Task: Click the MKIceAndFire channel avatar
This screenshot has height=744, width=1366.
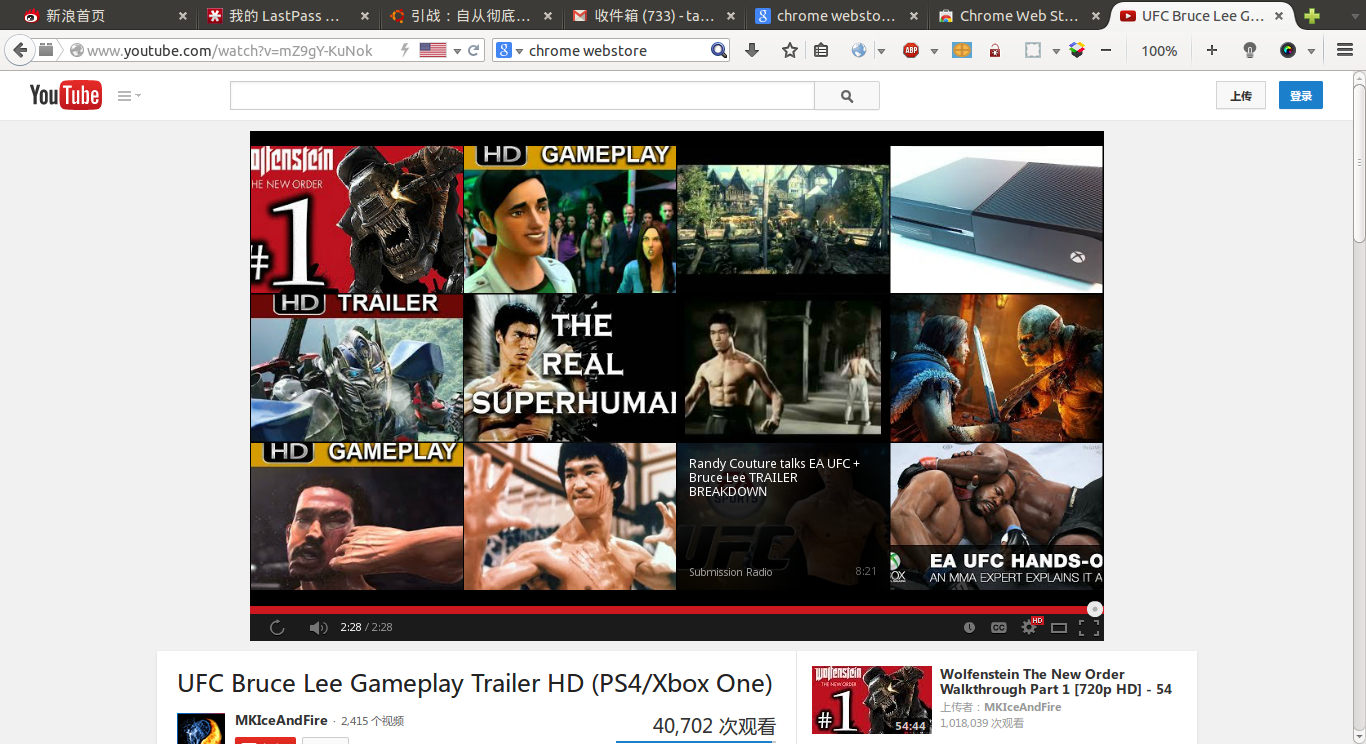Action: [201, 728]
